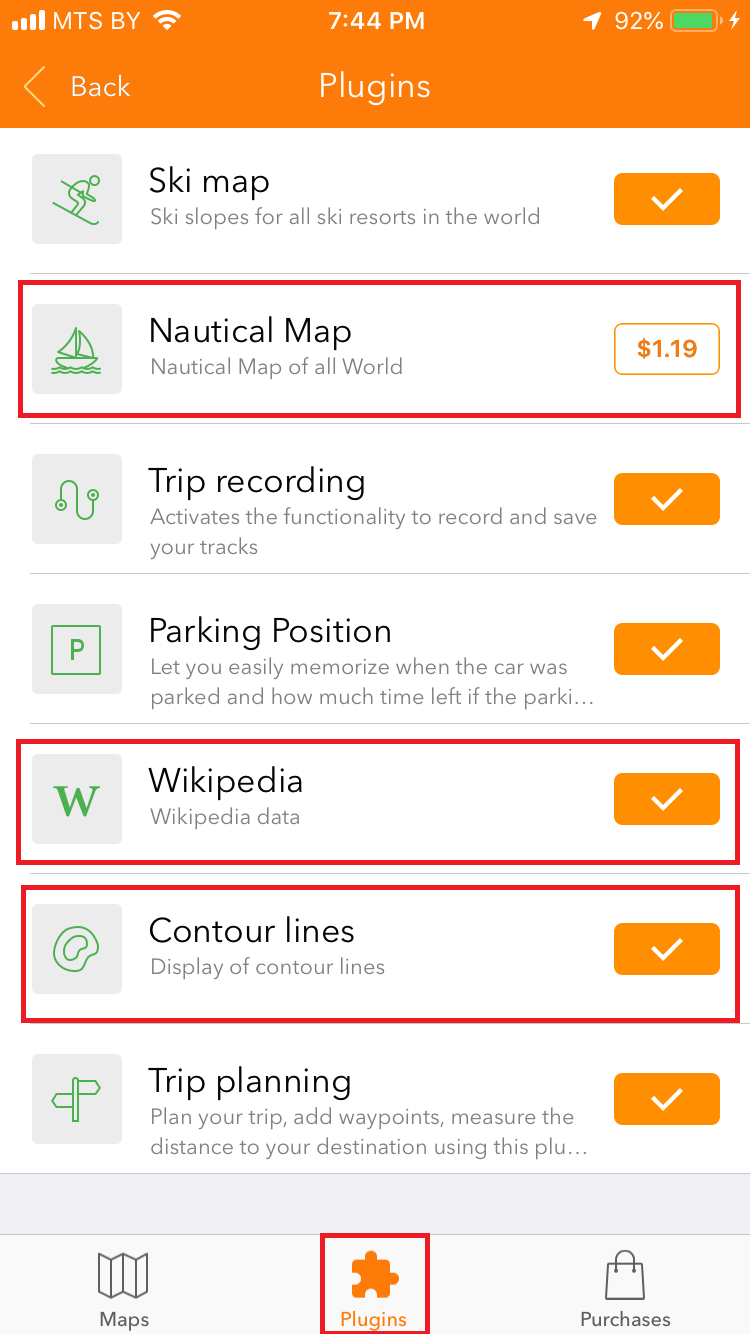Disable the Ski map plugin checkmark

[x=667, y=199]
